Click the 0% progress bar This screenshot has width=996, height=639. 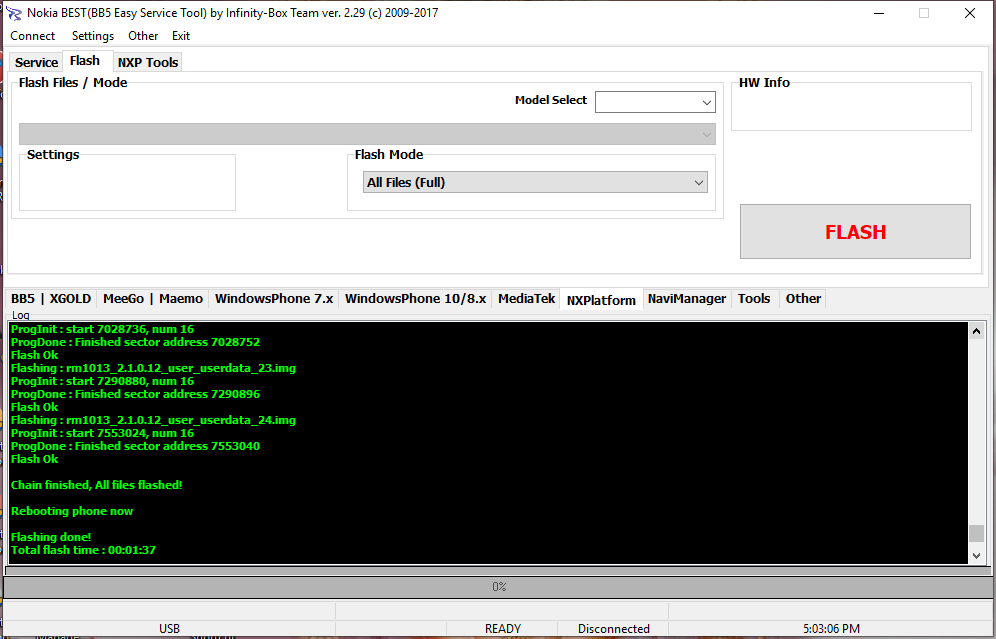499,587
